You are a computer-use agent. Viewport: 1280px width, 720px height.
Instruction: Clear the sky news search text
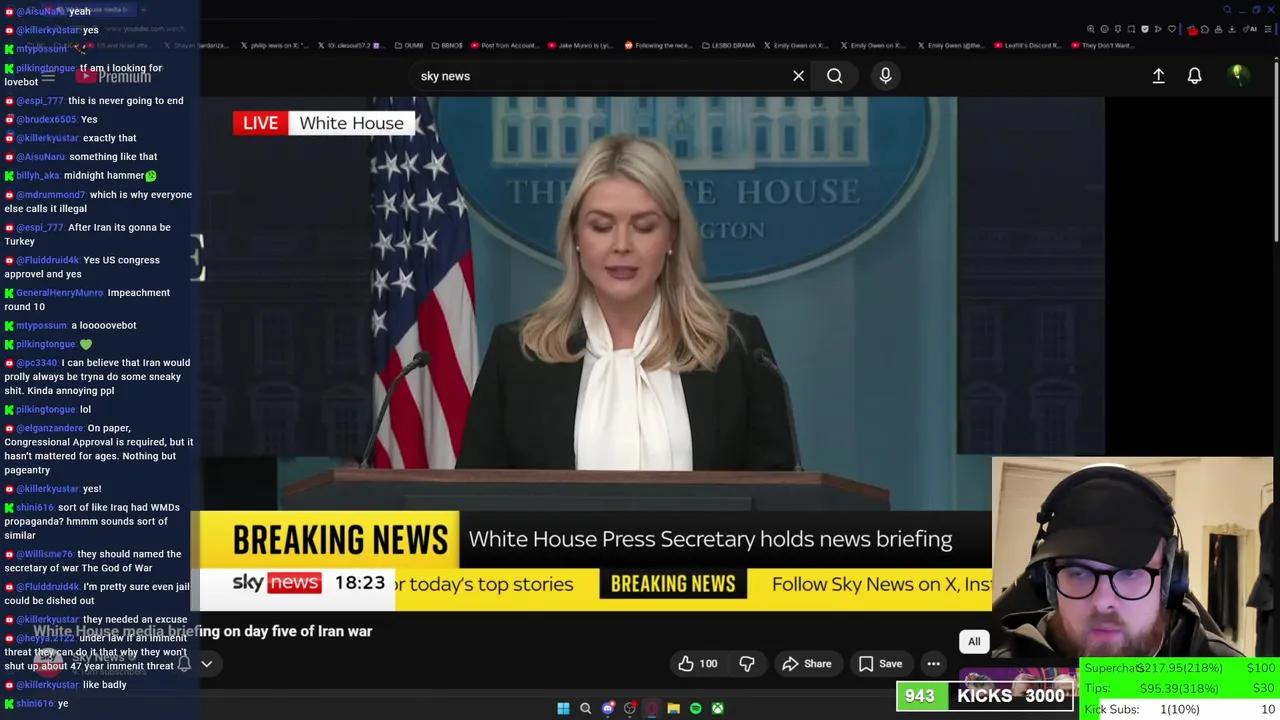(798, 76)
